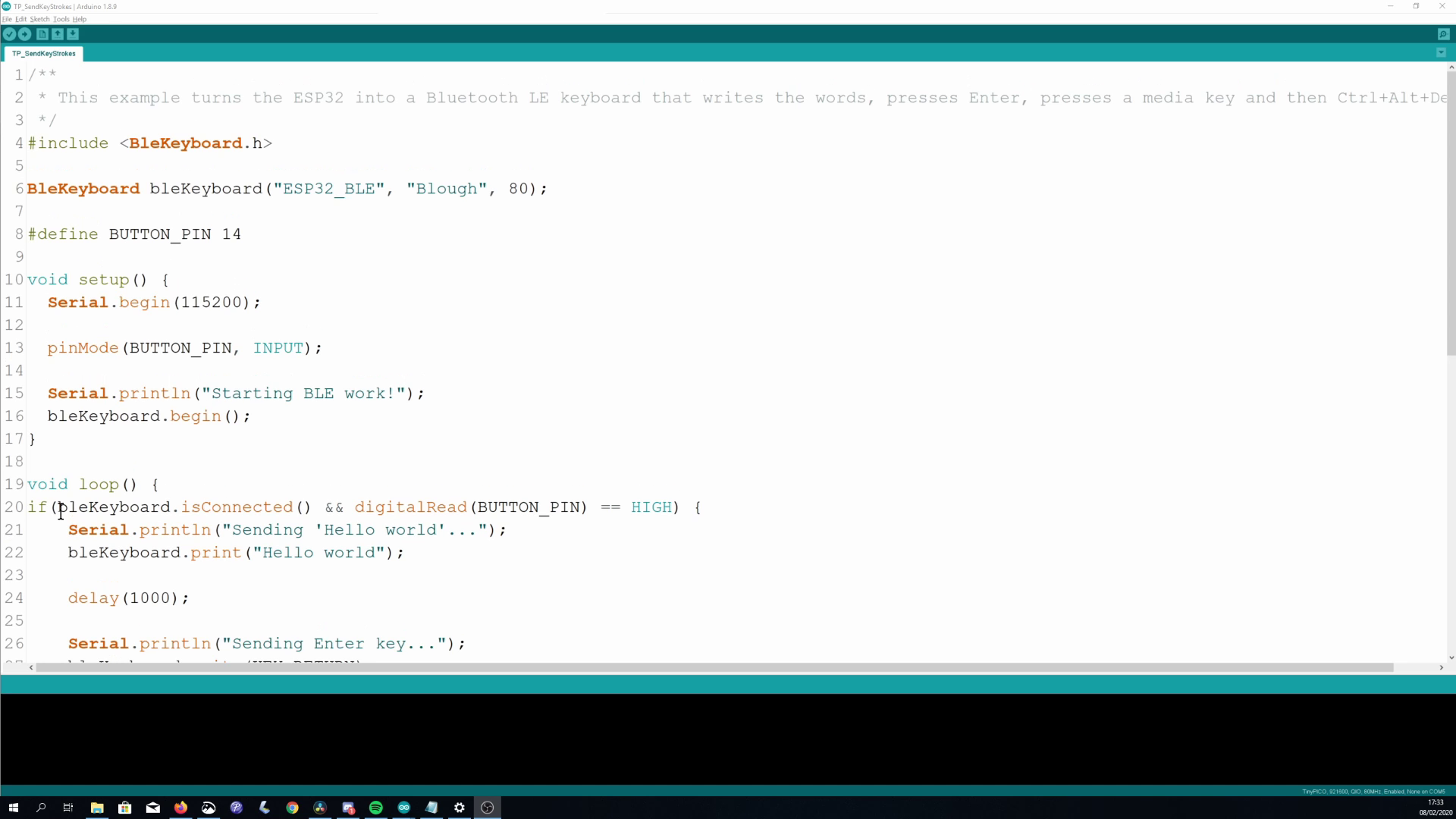The image size is (1456, 819).
Task: Expand the tab options dropdown arrow
Action: [x=1441, y=53]
